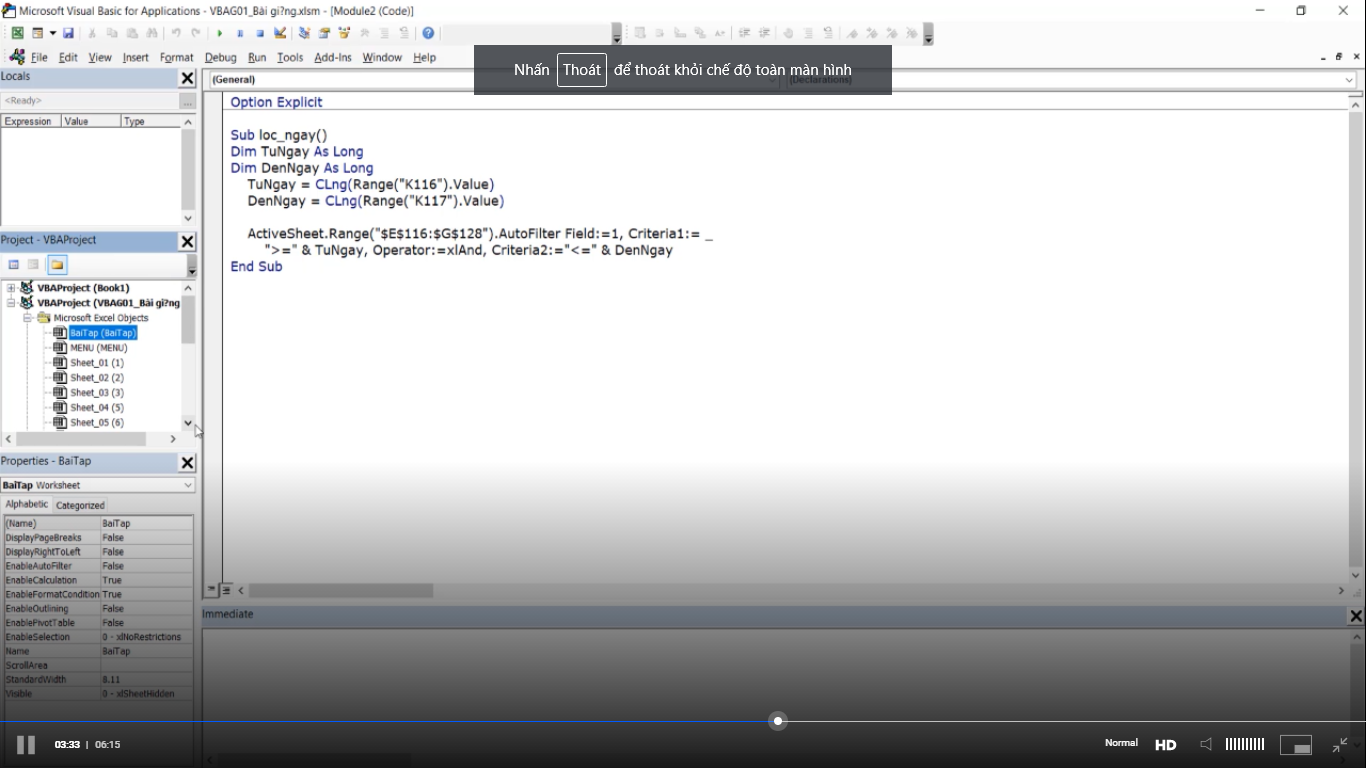Click the Redo arrow icon
1366x768 pixels.
pos(196,33)
